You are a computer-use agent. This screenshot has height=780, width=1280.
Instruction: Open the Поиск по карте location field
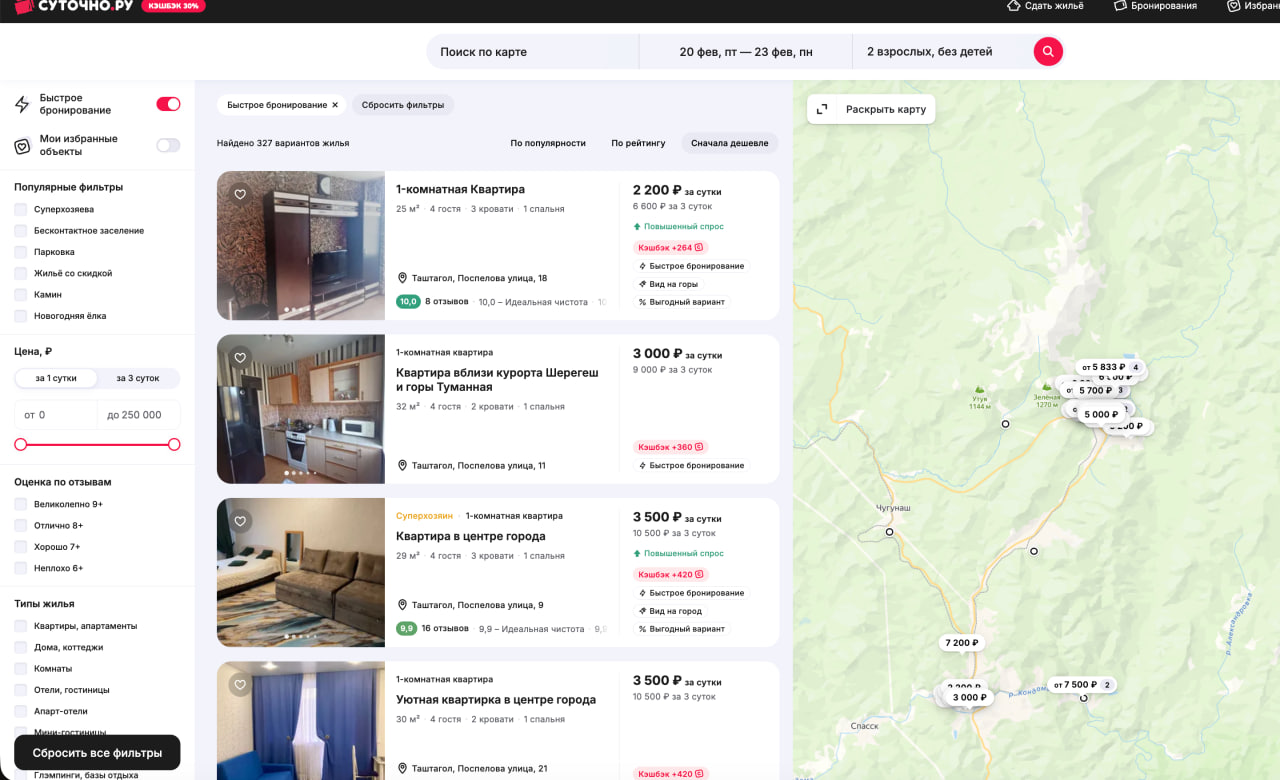pos(532,52)
